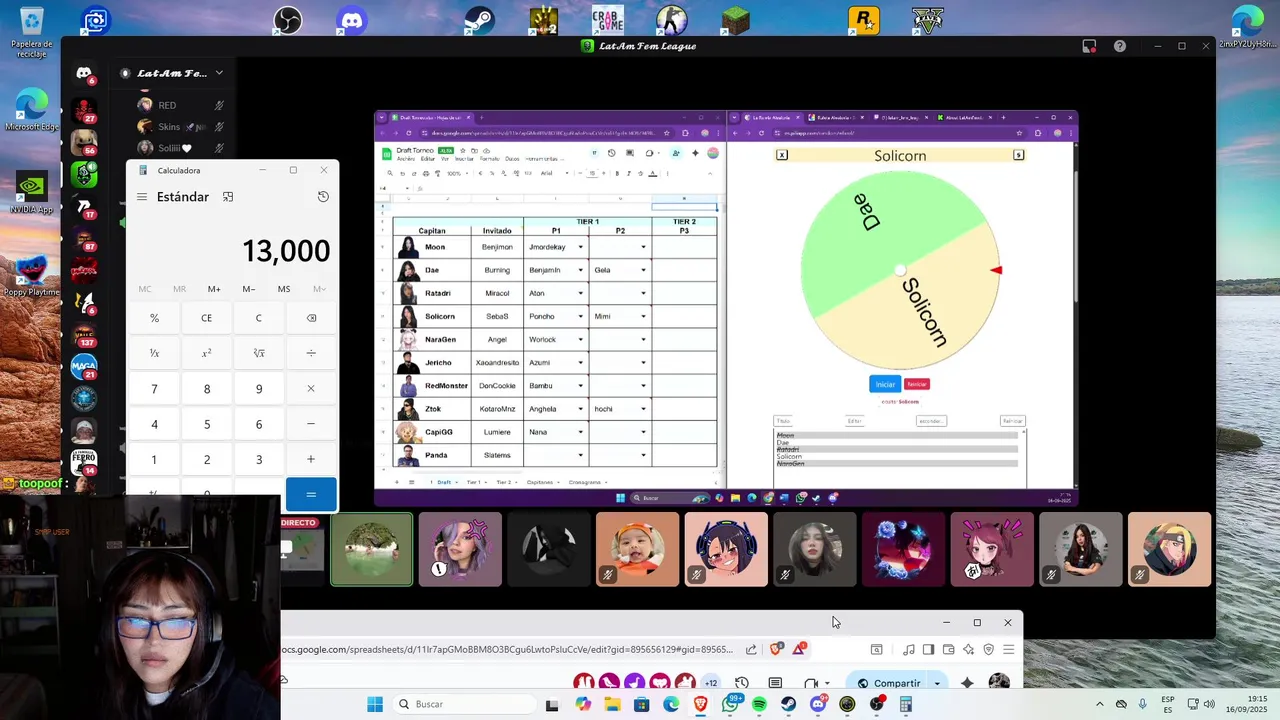The image size is (1280, 720).
Task: Select the FERRO server icon in Discord sidebar
Action: 84,462
